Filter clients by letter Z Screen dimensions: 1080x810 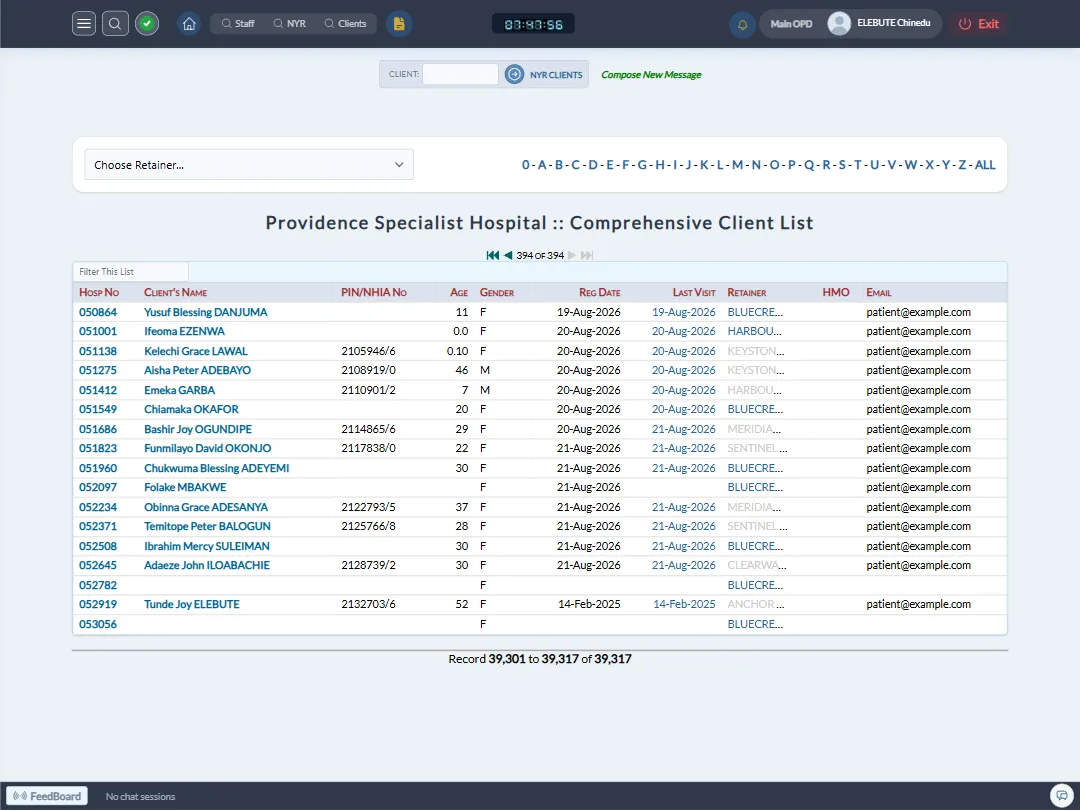point(962,165)
